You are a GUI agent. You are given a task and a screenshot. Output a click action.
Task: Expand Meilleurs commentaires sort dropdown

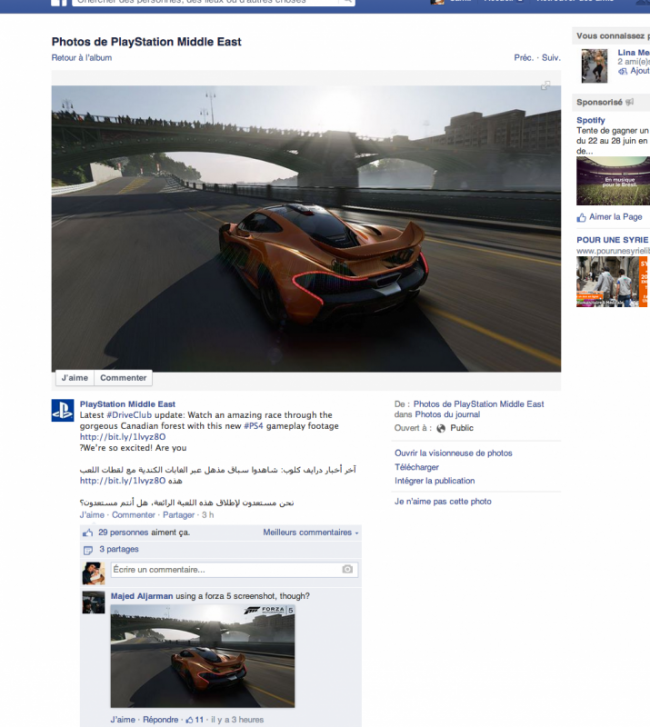[311, 532]
